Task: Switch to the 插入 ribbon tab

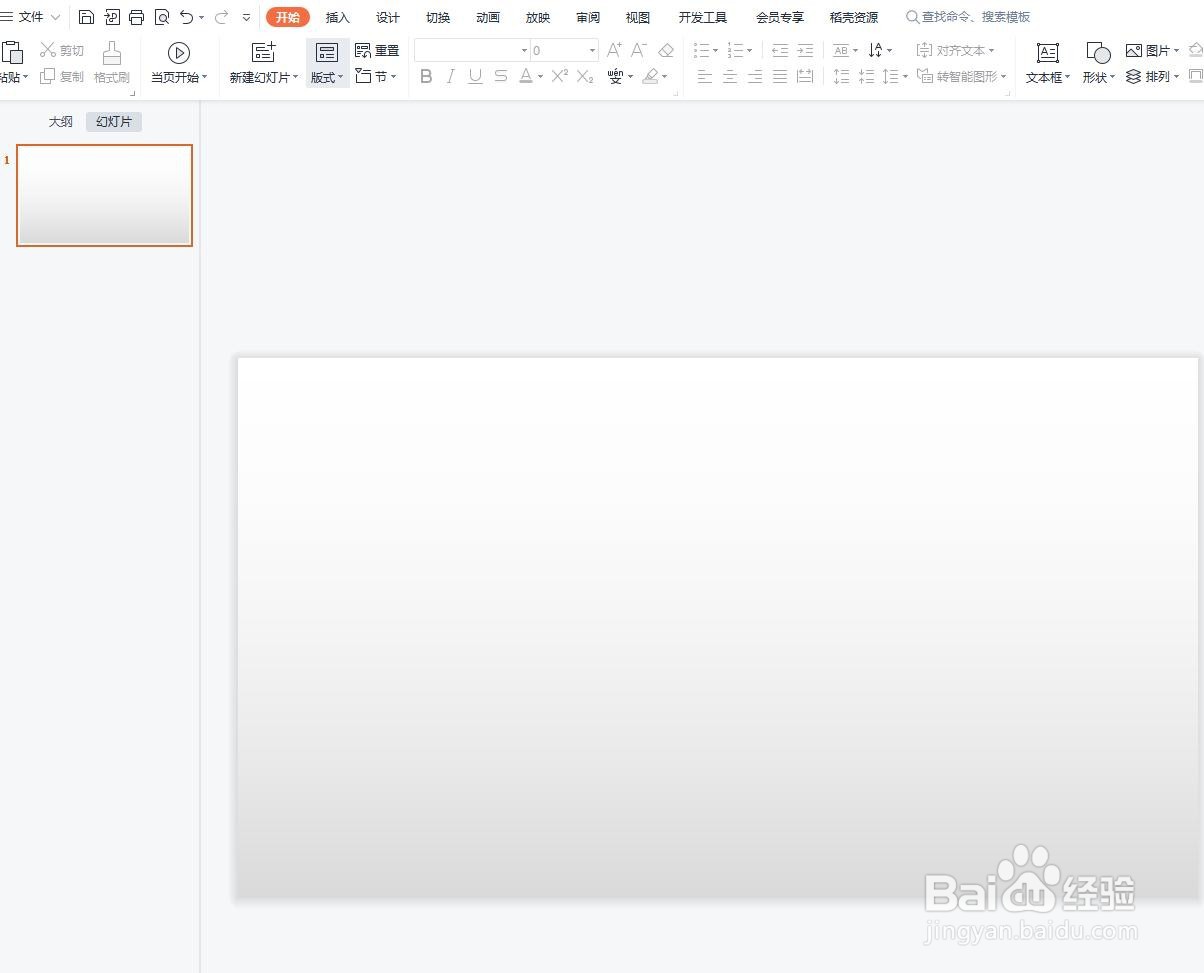Action: (337, 16)
